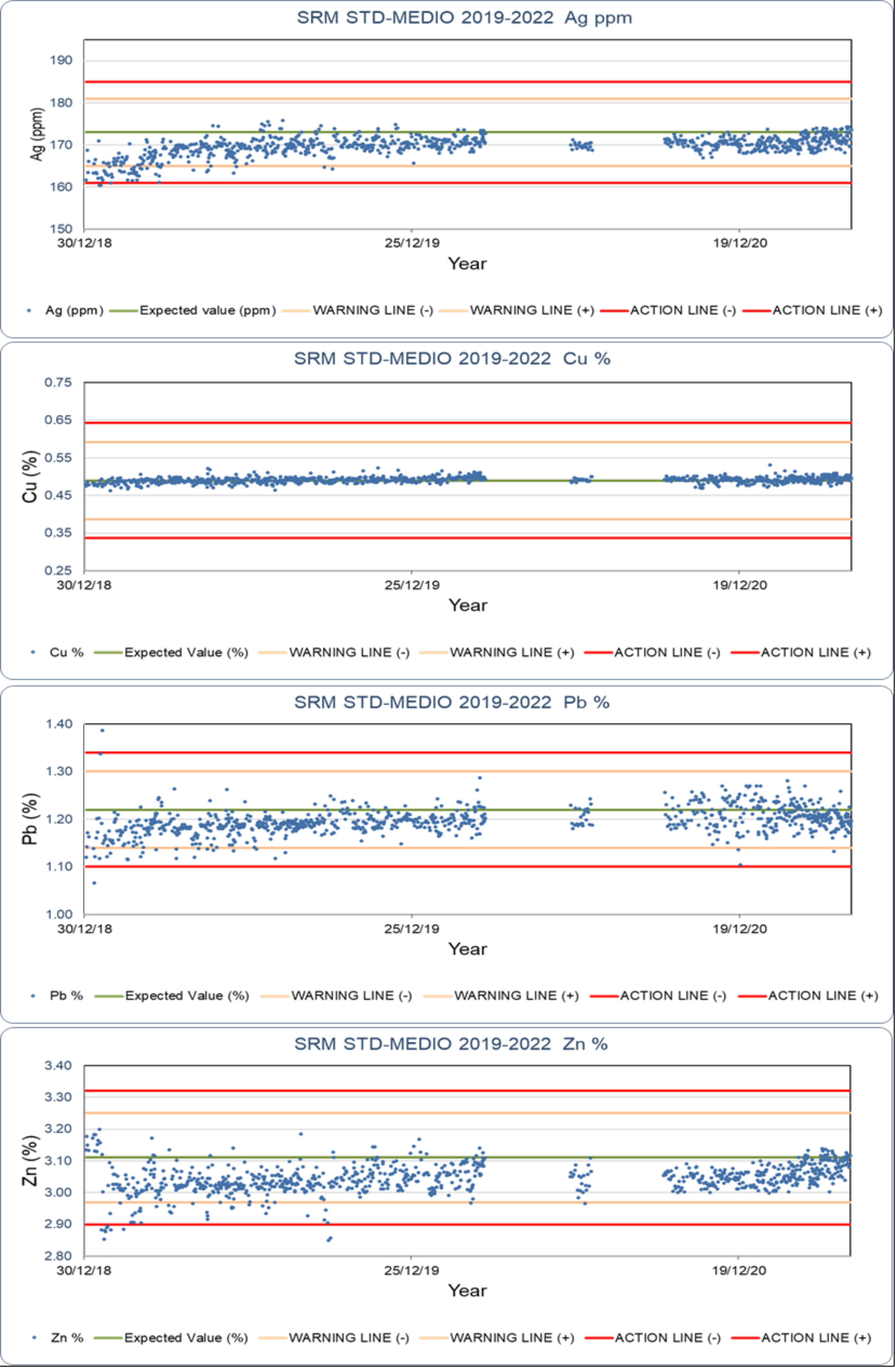Viewport: 896px width, 1368px height.
Task: Click the '3.40' tick label on Zn axis
Action: (58, 1066)
